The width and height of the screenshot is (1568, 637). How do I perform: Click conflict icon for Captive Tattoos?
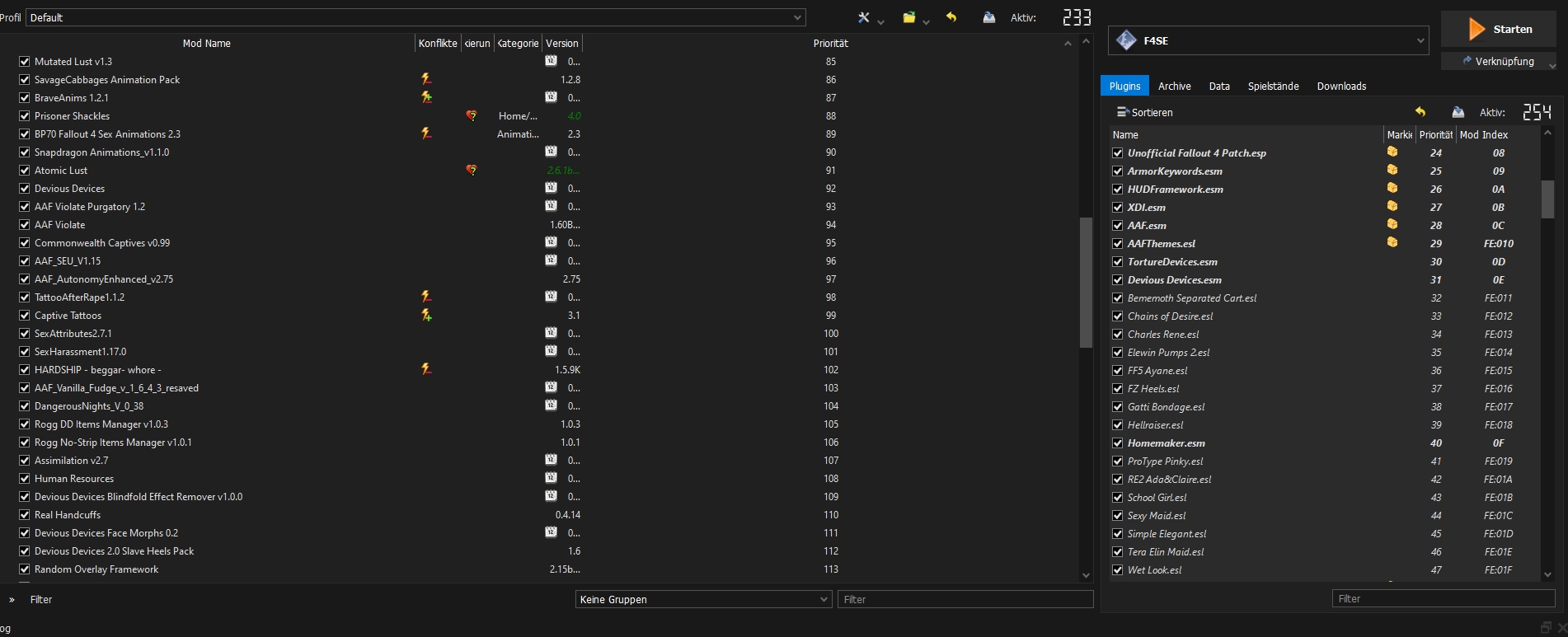tap(426, 315)
